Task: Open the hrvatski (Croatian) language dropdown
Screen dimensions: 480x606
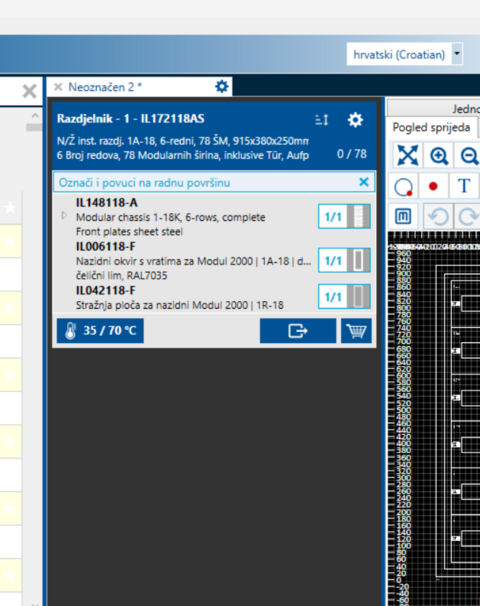Action: coord(457,54)
